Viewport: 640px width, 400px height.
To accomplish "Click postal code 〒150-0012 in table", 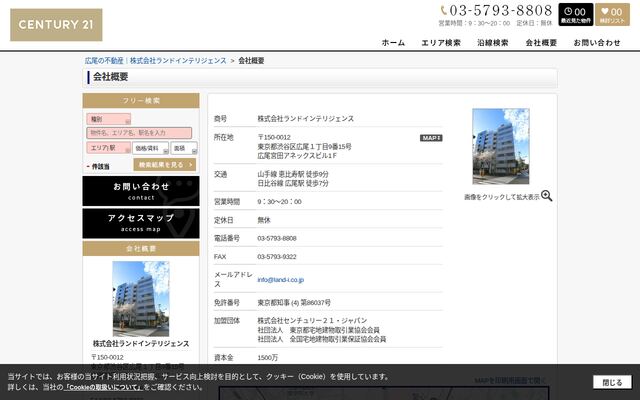I will pos(274,137).
